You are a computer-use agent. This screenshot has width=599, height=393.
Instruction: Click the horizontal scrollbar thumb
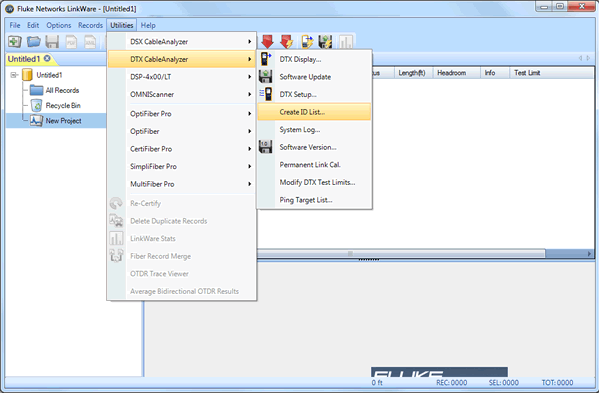pos(401,253)
